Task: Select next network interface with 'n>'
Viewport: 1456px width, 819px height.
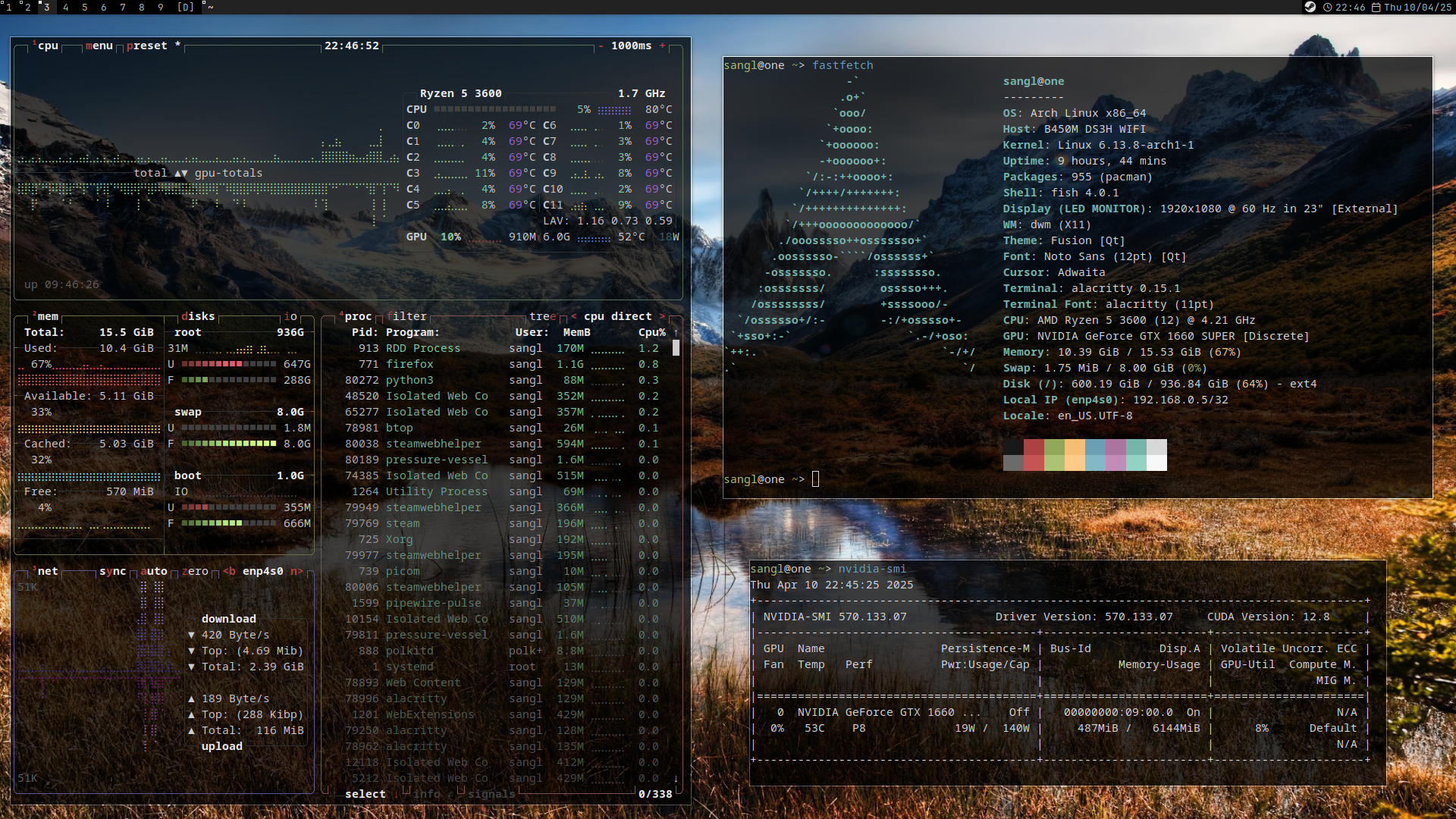Action: click(297, 571)
